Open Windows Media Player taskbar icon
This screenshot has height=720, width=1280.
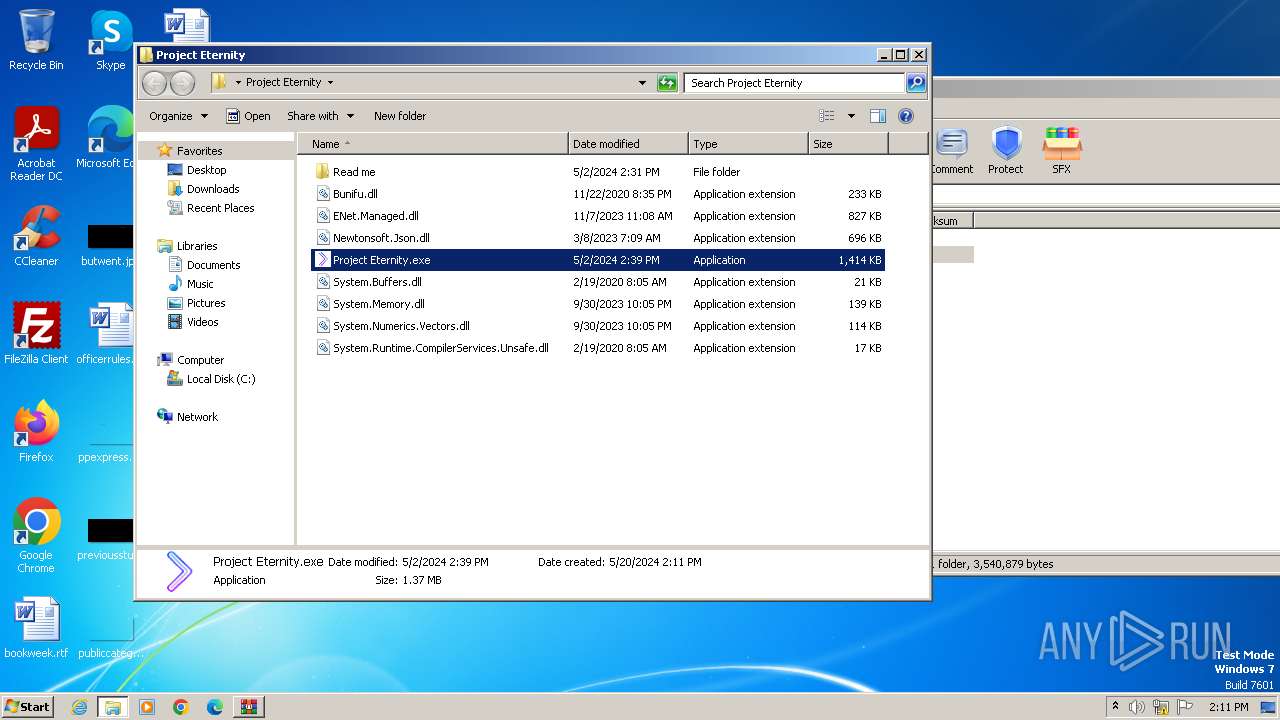coord(147,707)
